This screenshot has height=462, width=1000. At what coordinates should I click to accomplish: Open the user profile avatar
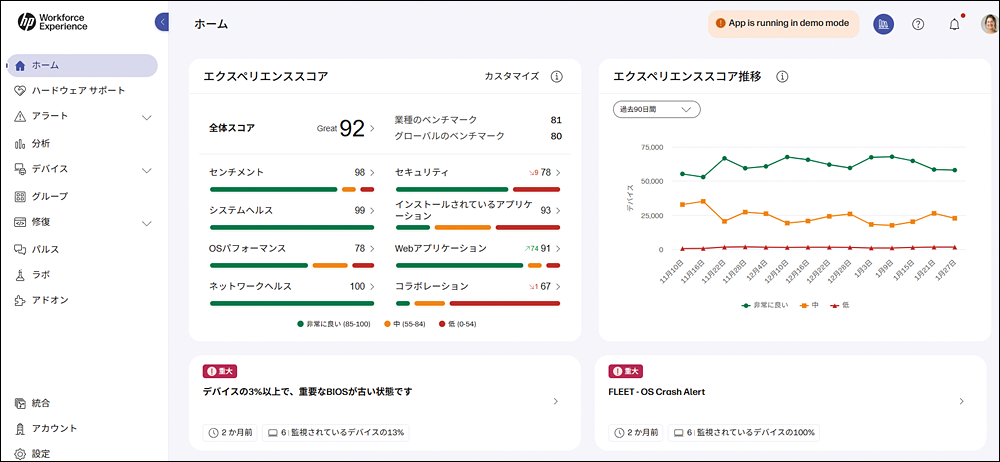(990, 24)
